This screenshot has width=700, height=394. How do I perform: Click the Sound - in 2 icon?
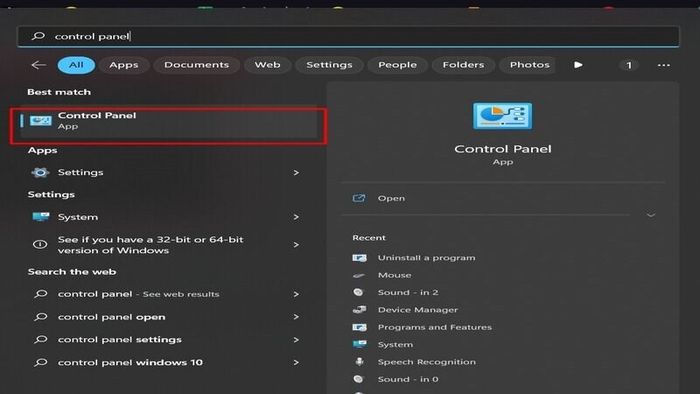click(x=358, y=292)
